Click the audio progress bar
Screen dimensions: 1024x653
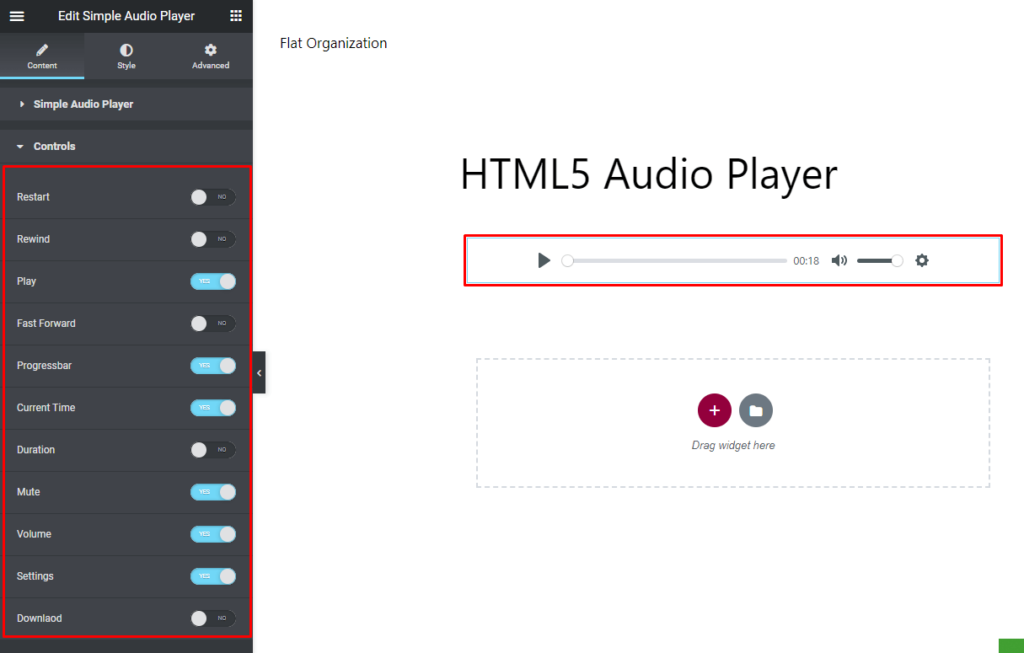(x=675, y=260)
